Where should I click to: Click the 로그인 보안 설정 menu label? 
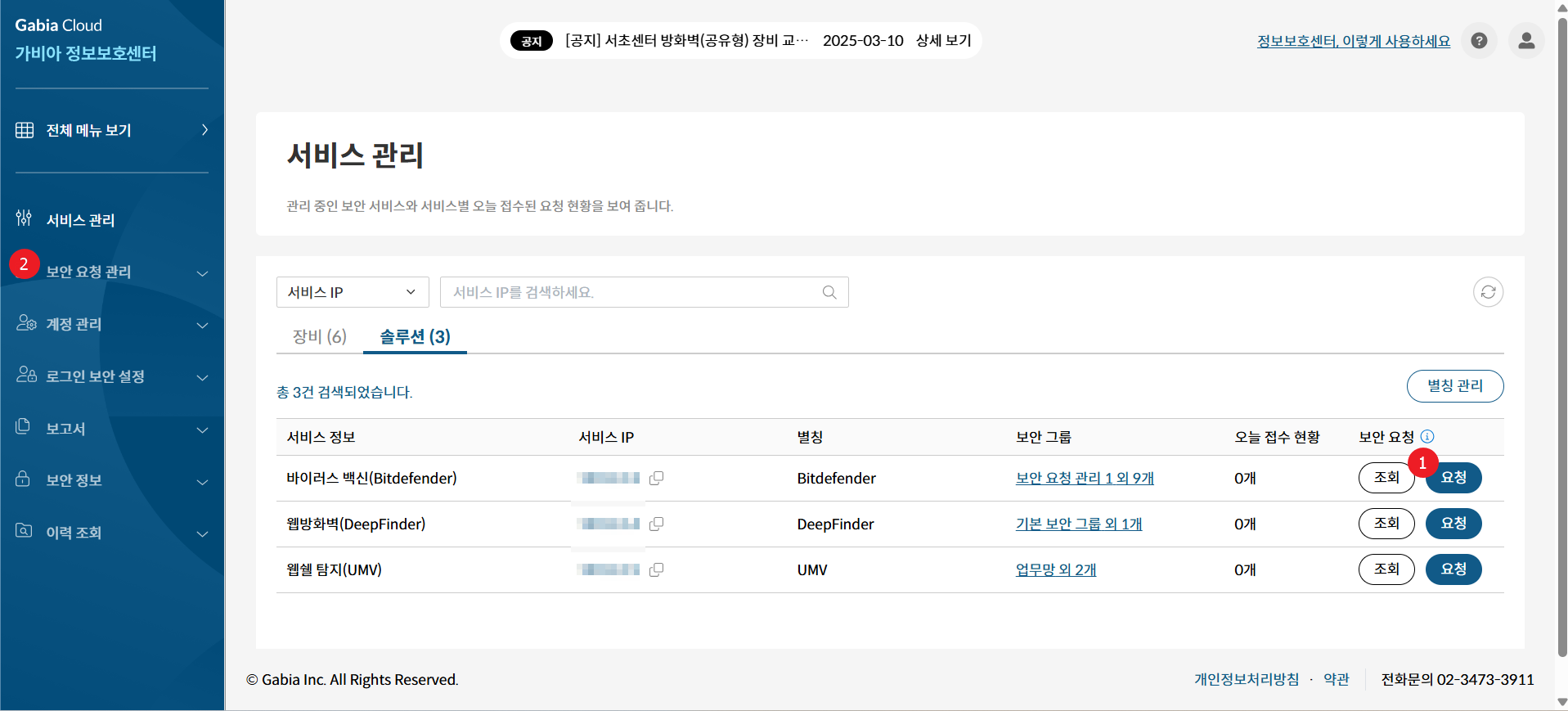pos(95,376)
